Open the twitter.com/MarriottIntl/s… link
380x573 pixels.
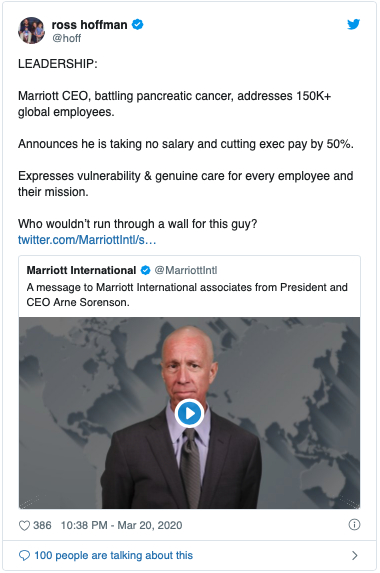[x=87, y=240]
